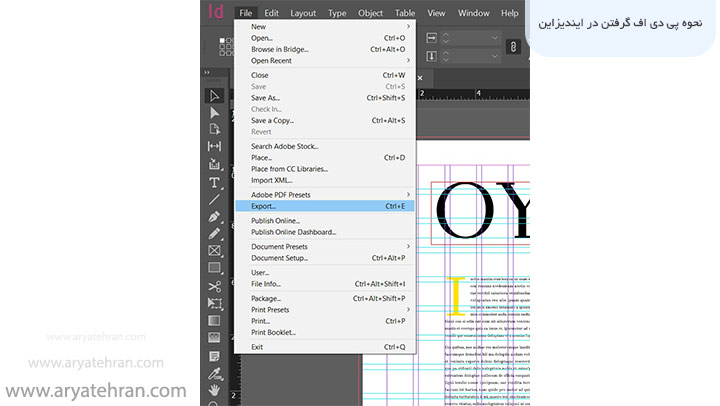This screenshot has height=406, width=720.
Task: Select the Type tool
Action: click(214, 182)
